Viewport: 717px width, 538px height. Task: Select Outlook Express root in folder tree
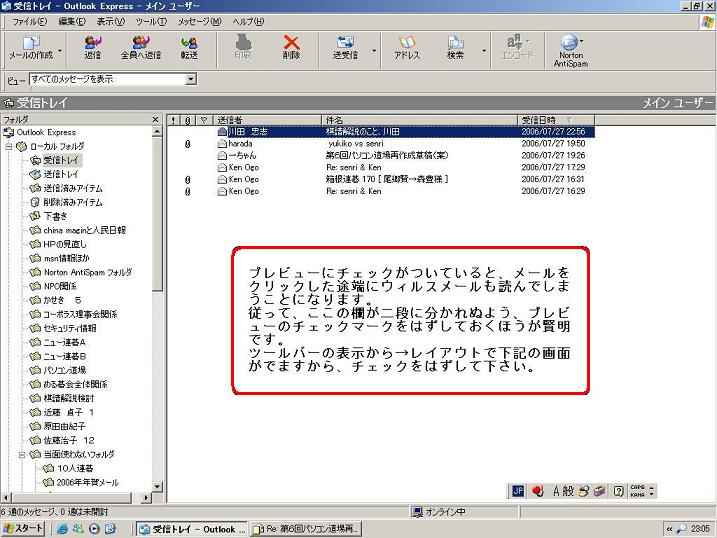point(46,133)
